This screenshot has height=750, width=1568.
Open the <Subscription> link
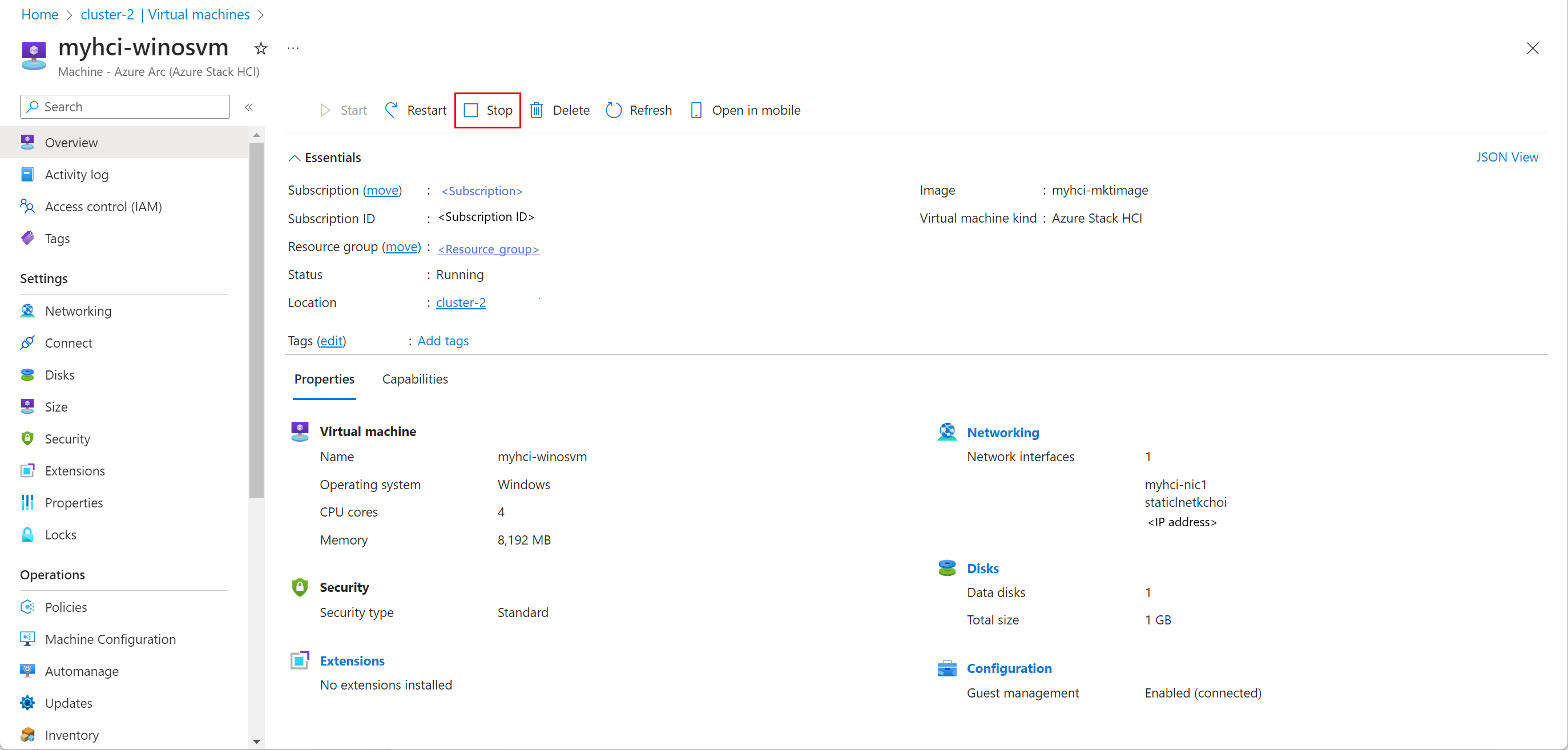pyautogui.click(x=482, y=191)
